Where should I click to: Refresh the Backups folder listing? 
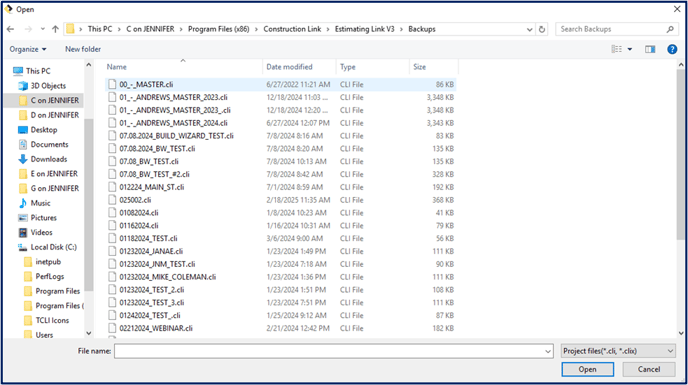tap(542, 29)
